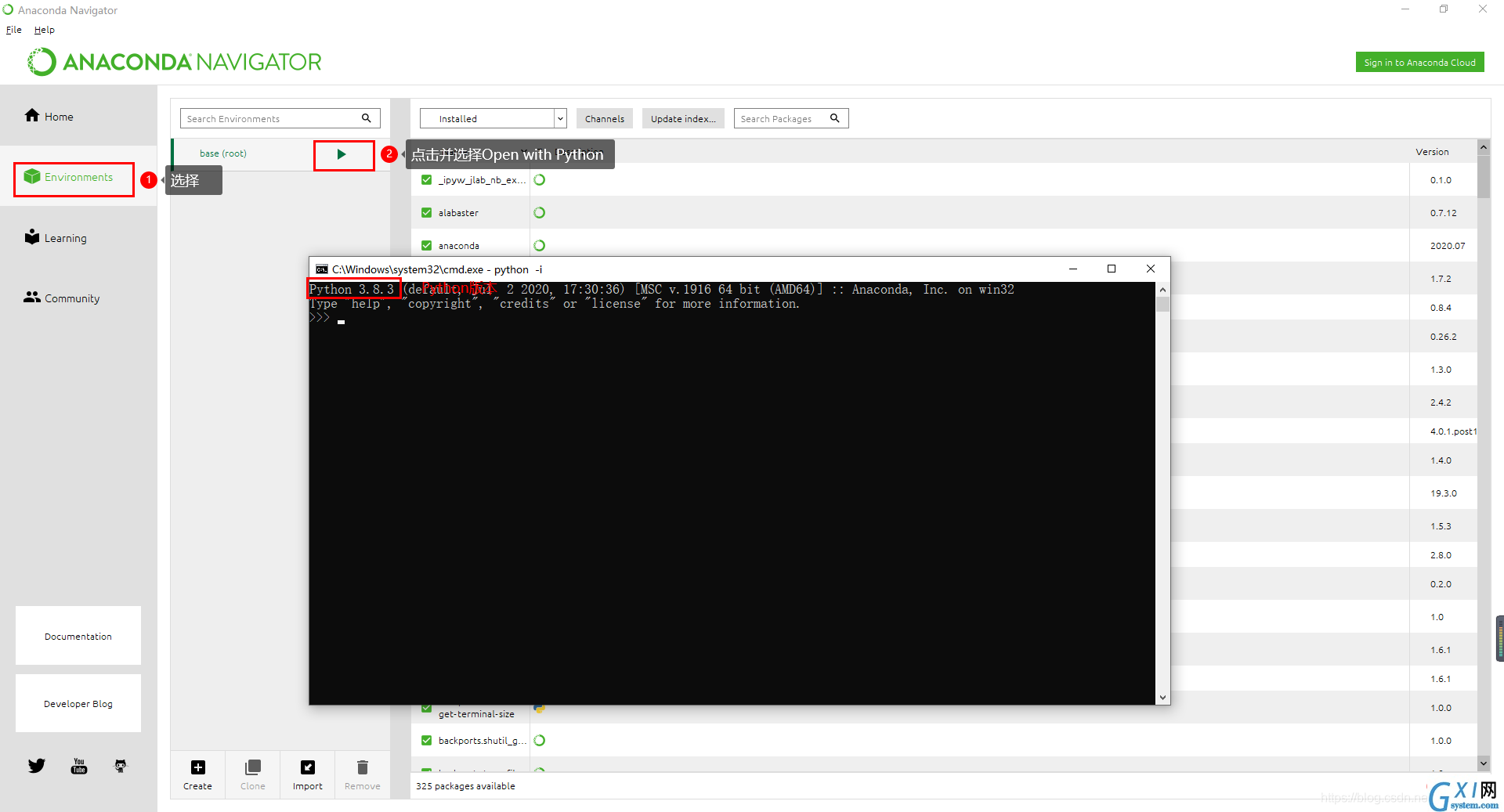1504x812 pixels.
Task: Toggle checkbox for backports.shutil_g package
Action: pos(427,741)
